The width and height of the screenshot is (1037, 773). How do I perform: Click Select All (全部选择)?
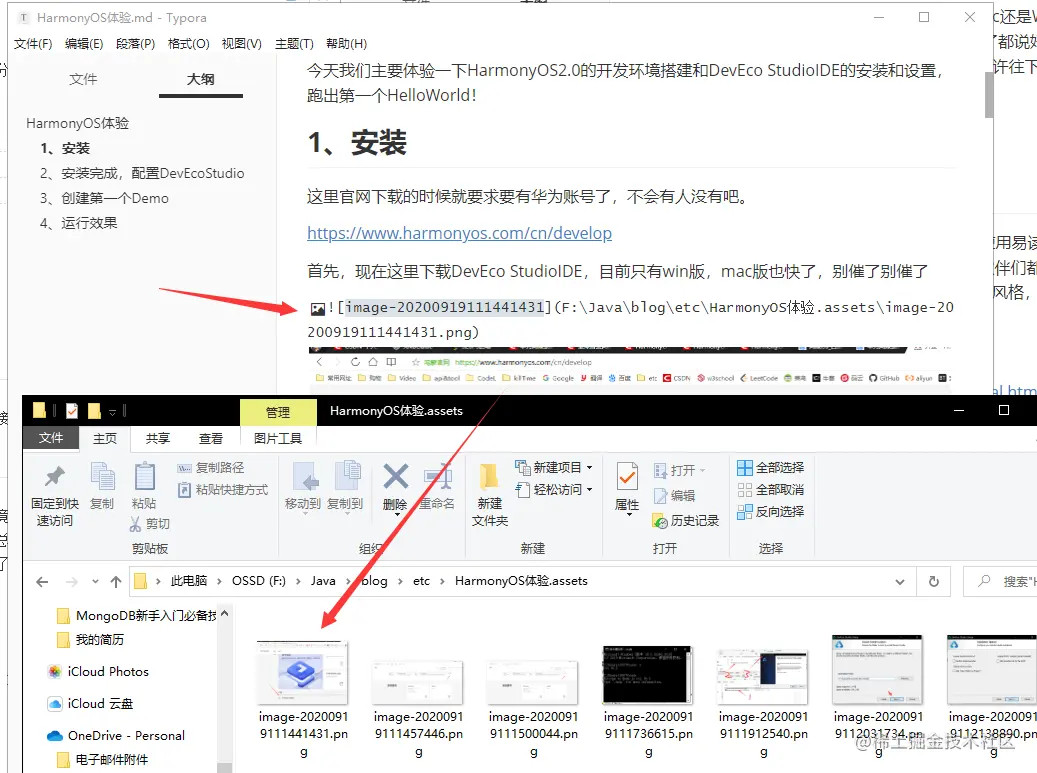tap(770, 468)
